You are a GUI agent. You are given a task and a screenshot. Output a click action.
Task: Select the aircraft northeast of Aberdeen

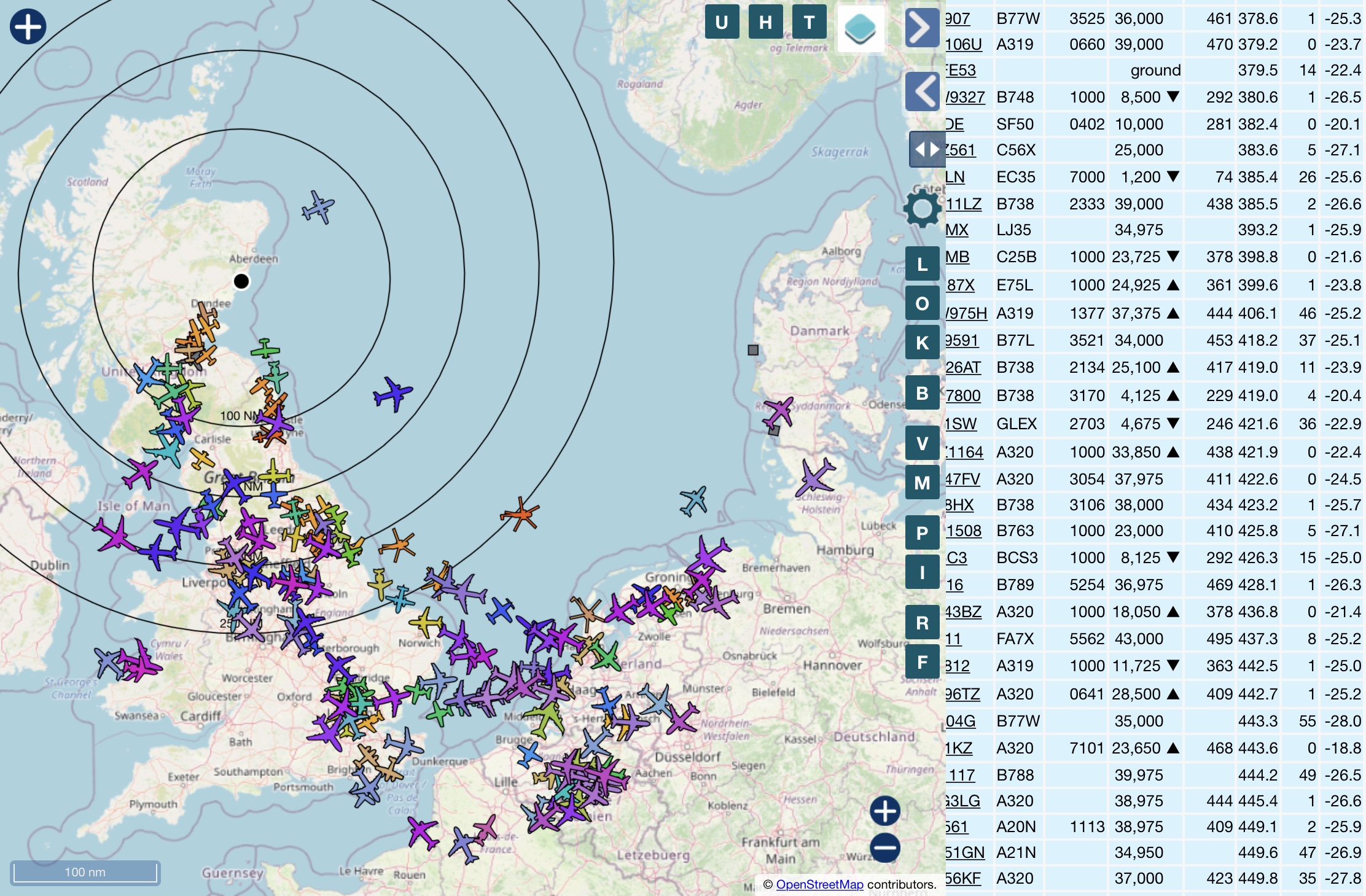318,208
